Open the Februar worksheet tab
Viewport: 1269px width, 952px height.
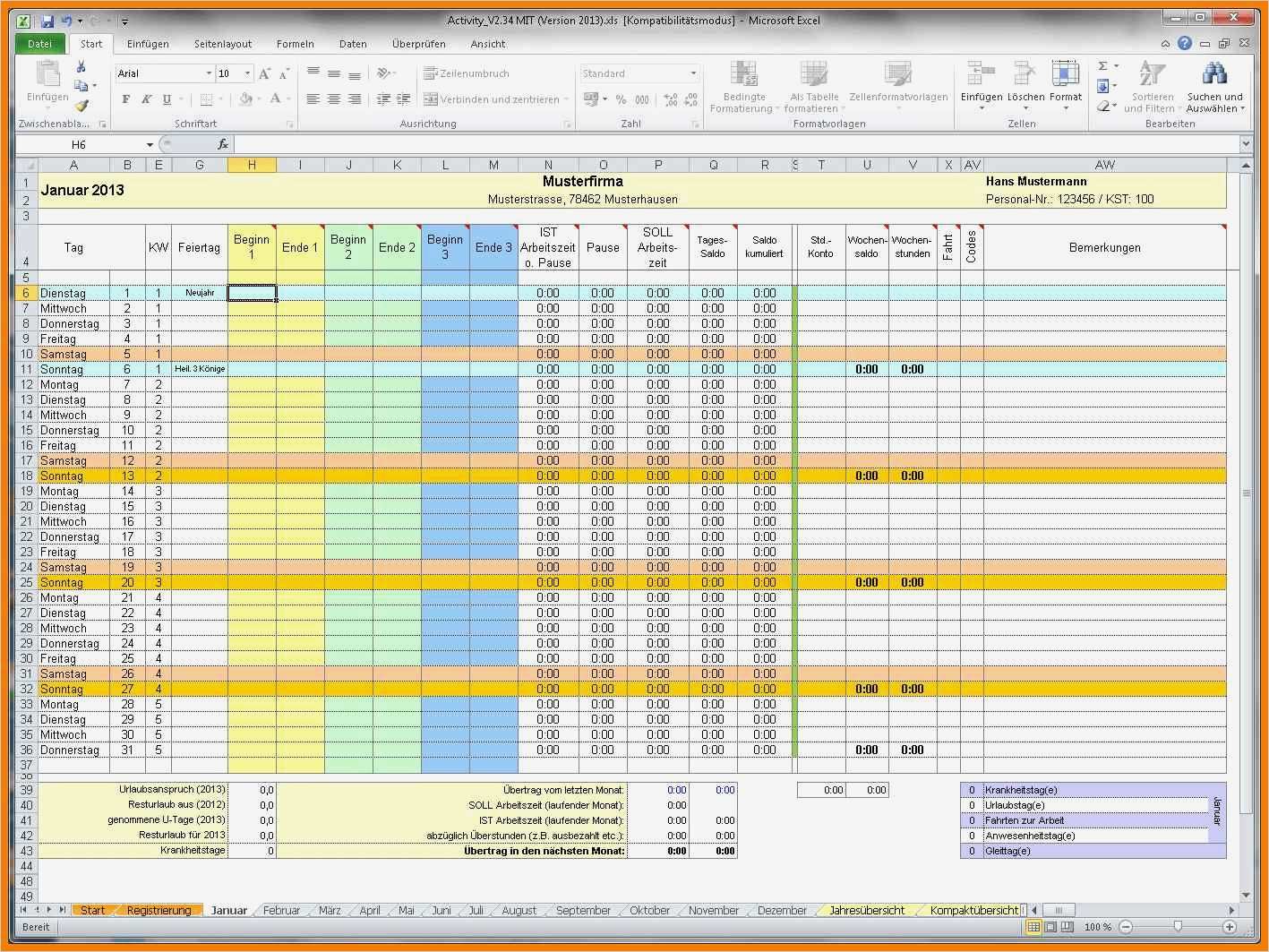point(280,910)
